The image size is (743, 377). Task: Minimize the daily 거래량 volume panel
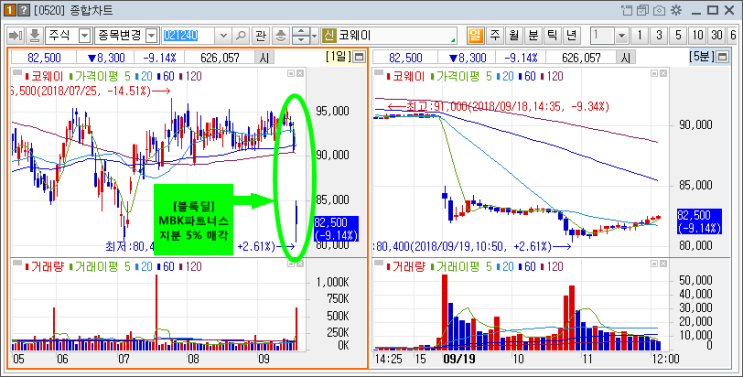(291, 263)
